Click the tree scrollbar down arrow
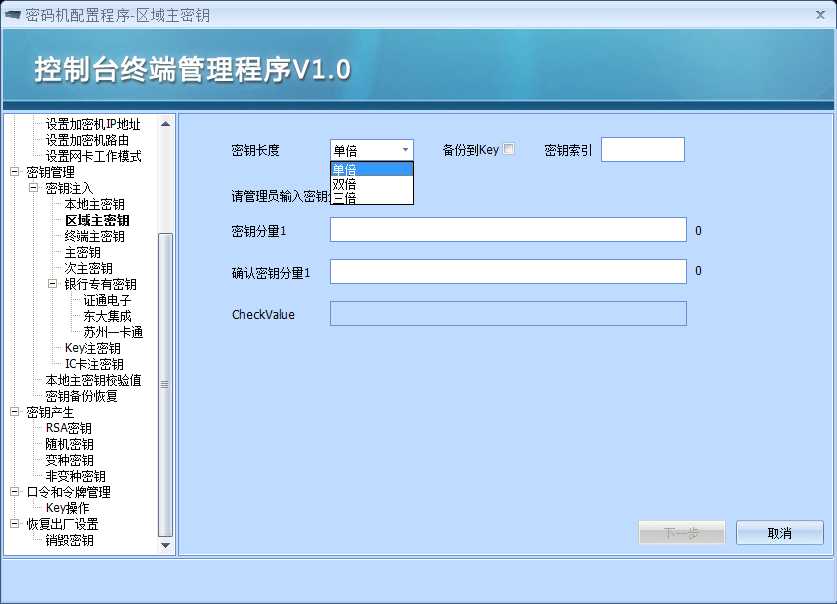This screenshot has width=837, height=604. point(165,545)
